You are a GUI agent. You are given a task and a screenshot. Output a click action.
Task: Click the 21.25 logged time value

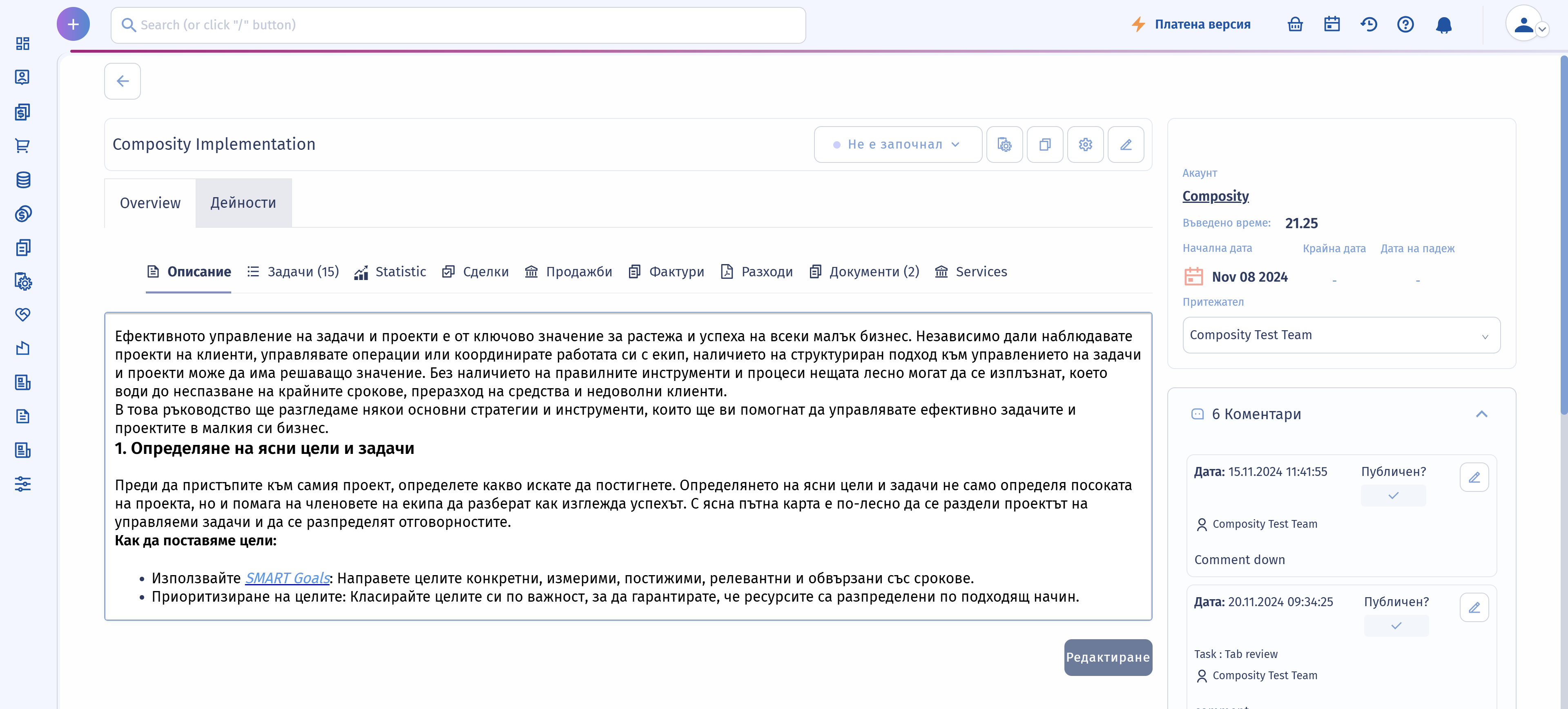1301,223
